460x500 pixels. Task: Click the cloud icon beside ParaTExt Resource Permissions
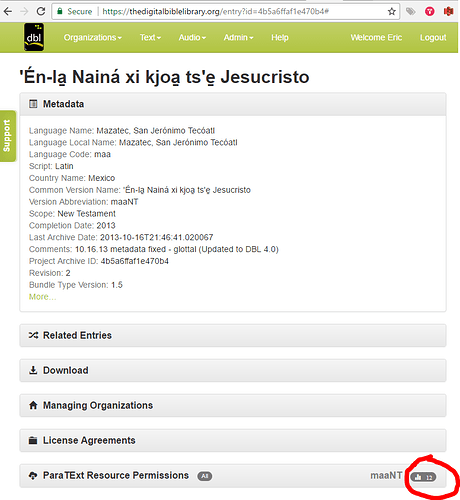click(33, 475)
